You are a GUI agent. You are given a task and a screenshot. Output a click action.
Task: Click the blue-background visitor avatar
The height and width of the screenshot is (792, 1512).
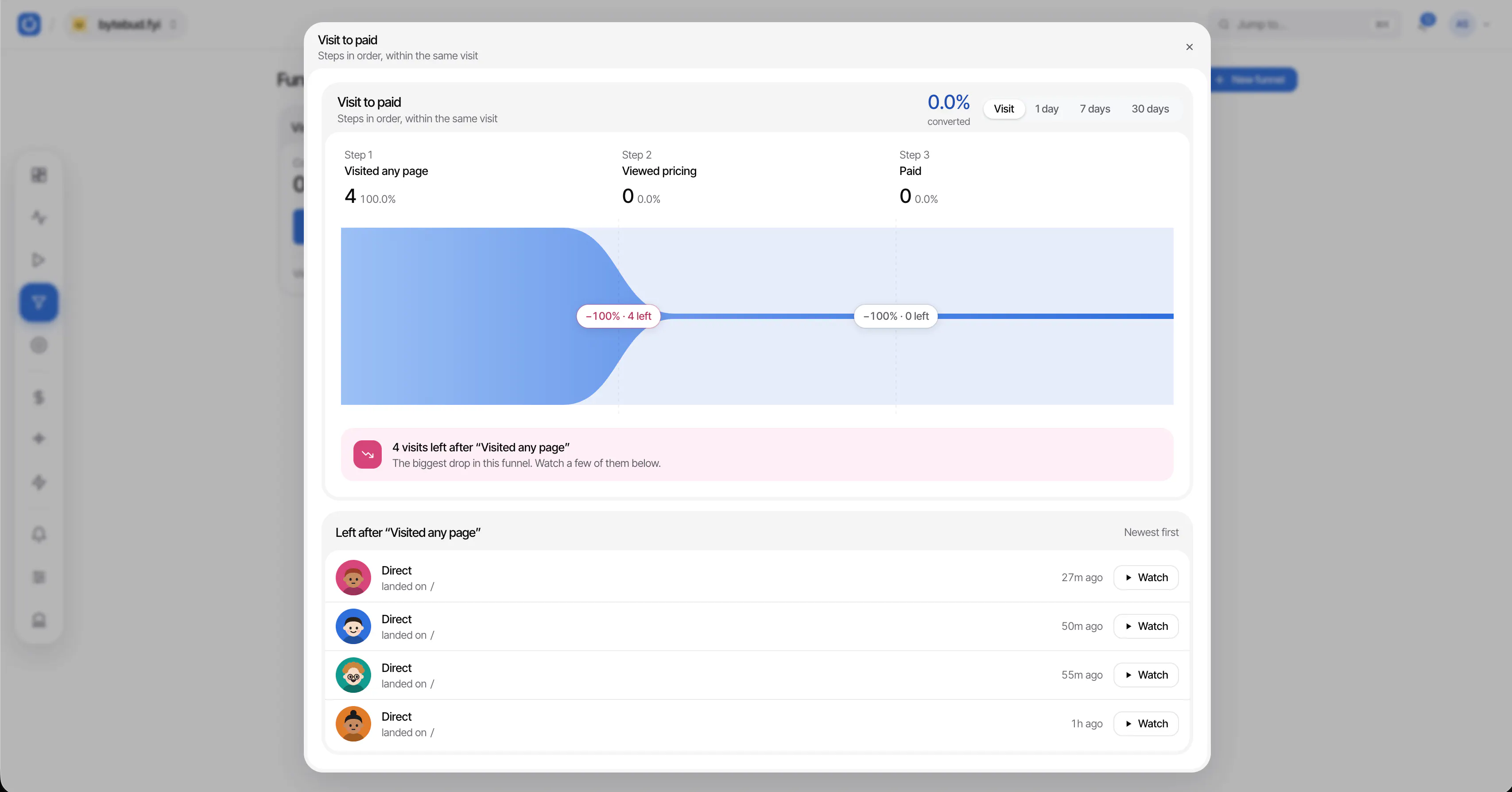pos(353,626)
